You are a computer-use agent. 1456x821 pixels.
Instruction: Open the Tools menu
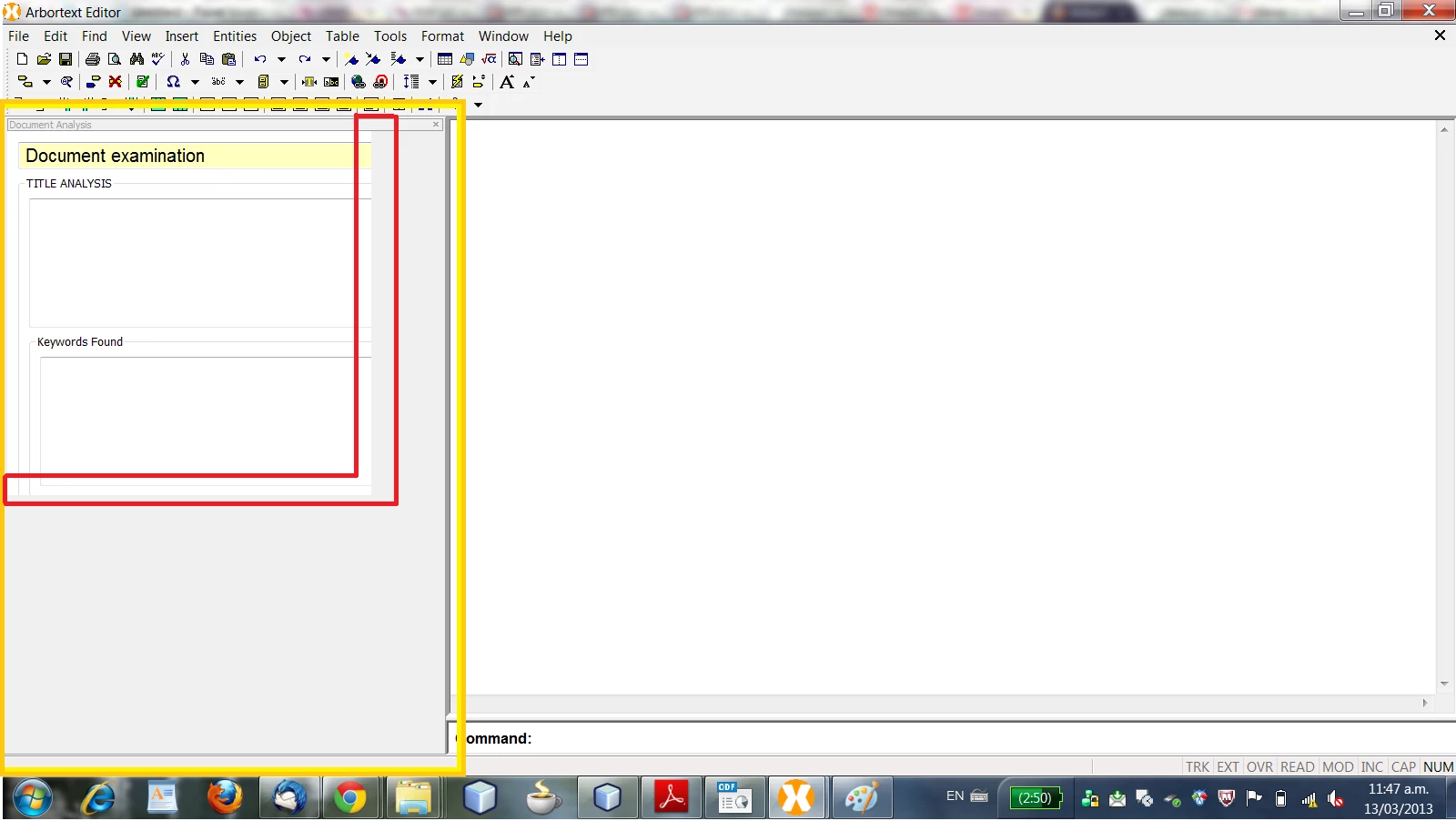[x=390, y=36]
